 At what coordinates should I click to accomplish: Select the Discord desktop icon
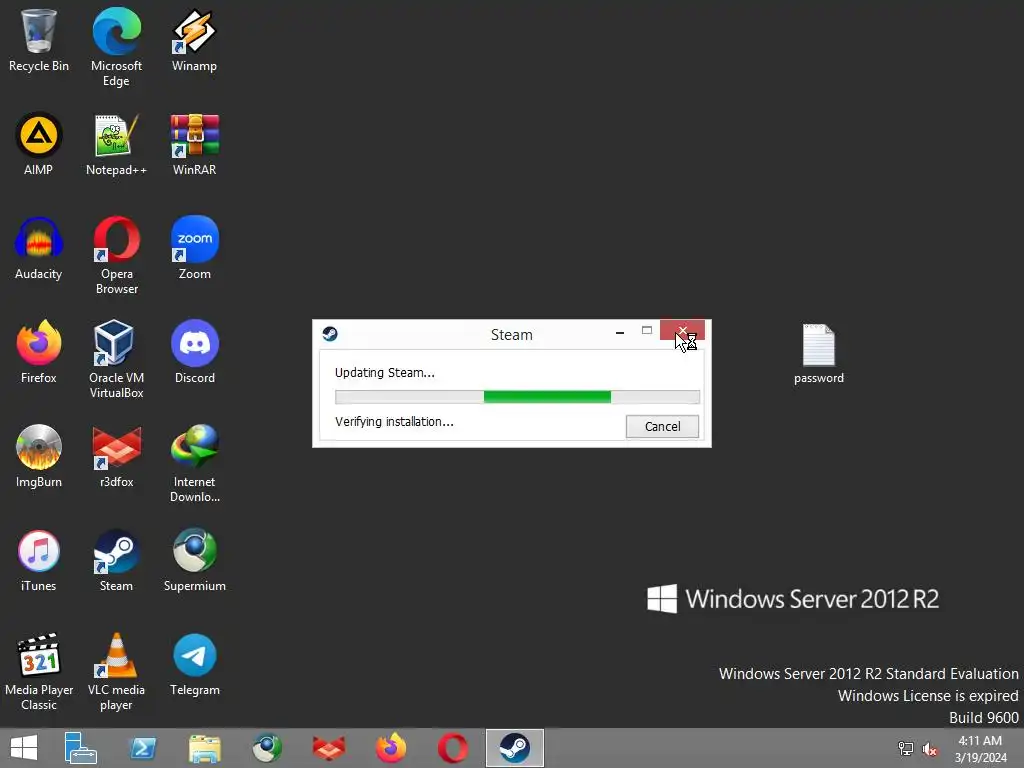pos(194,353)
